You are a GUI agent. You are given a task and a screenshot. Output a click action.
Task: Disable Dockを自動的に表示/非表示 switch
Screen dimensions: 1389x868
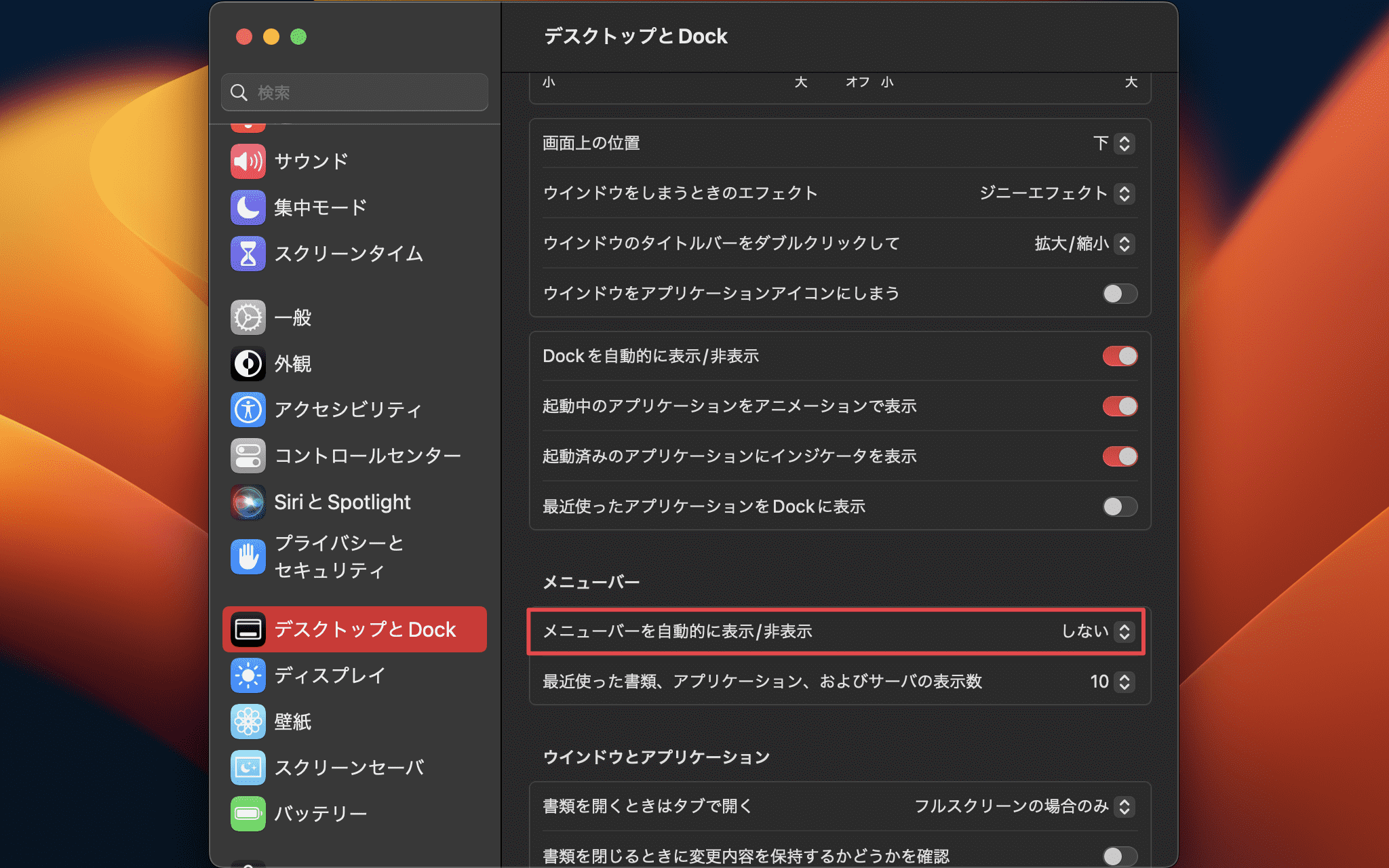point(1120,356)
